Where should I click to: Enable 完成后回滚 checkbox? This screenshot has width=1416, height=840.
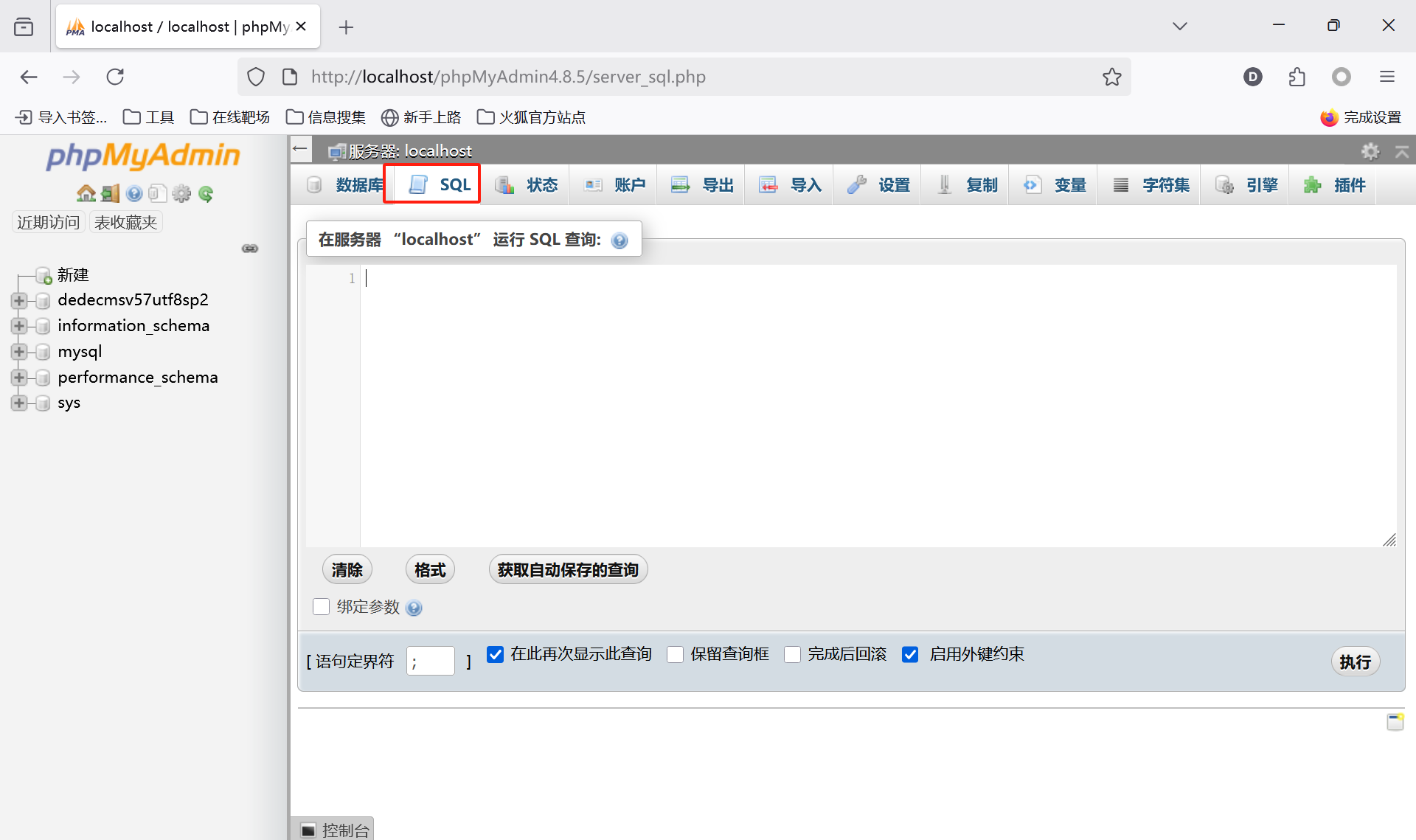(x=792, y=654)
